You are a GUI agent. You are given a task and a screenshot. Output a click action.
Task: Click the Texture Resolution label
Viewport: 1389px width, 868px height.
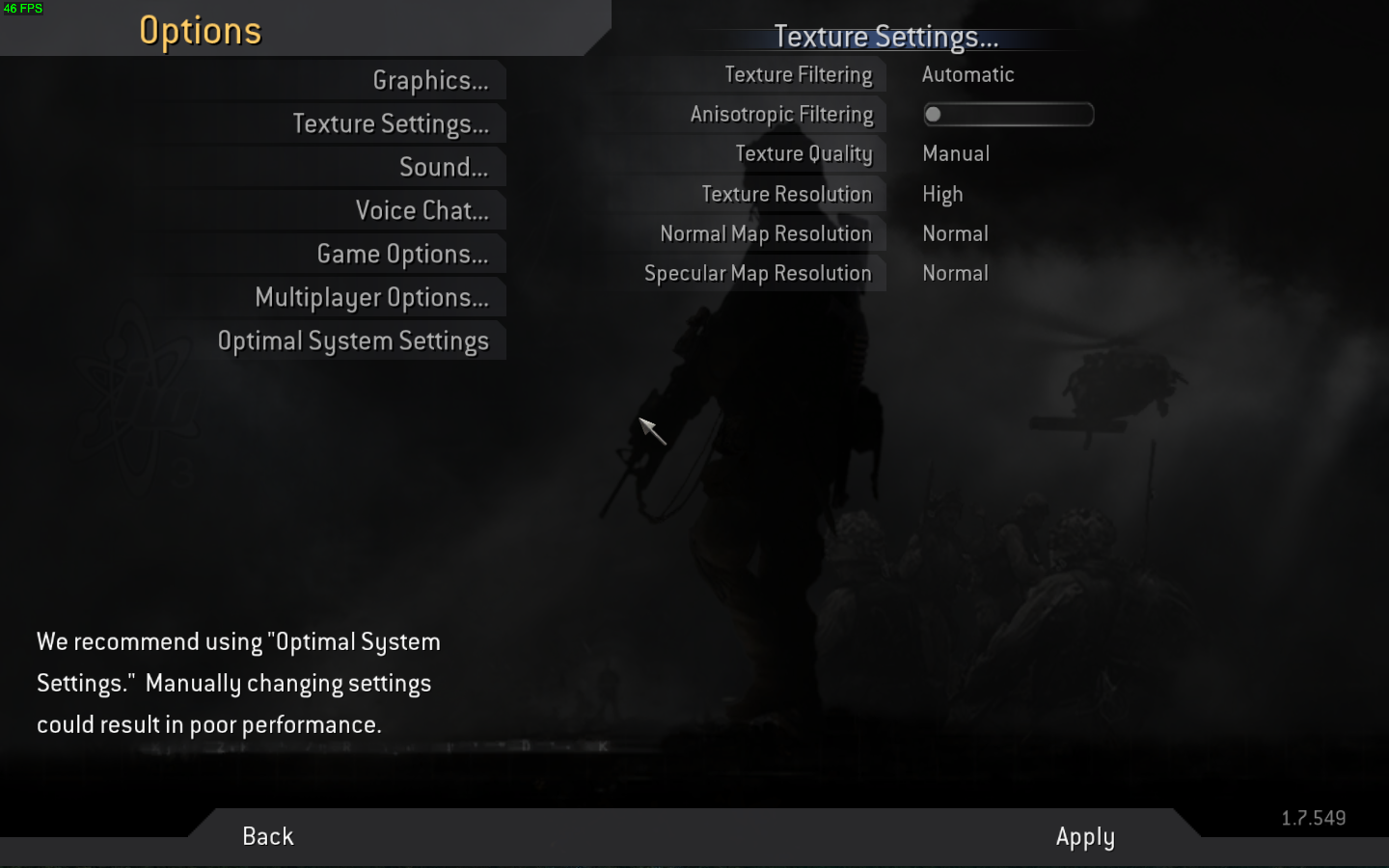pyautogui.click(x=786, y=194)
